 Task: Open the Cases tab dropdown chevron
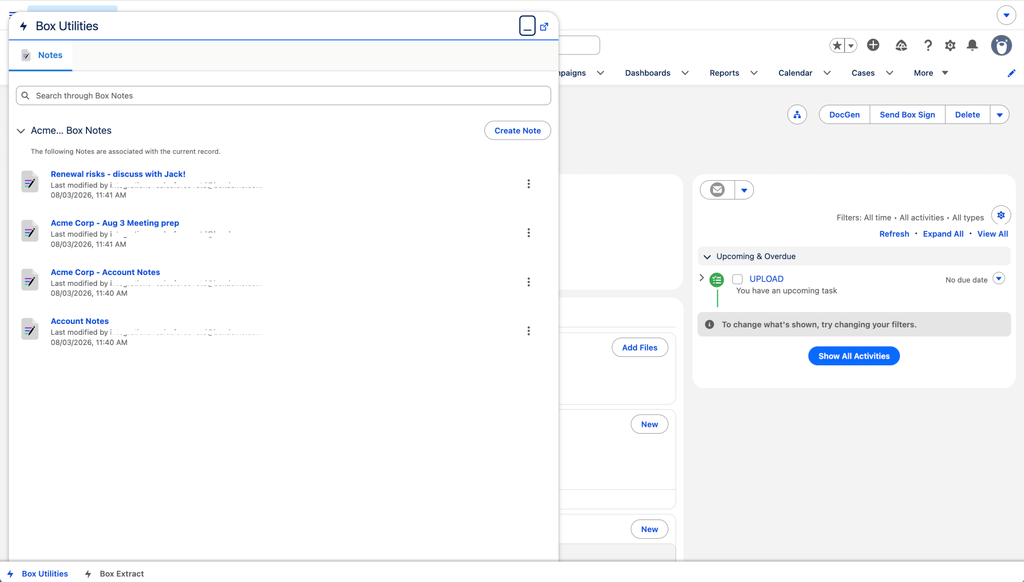click(889, 73)
